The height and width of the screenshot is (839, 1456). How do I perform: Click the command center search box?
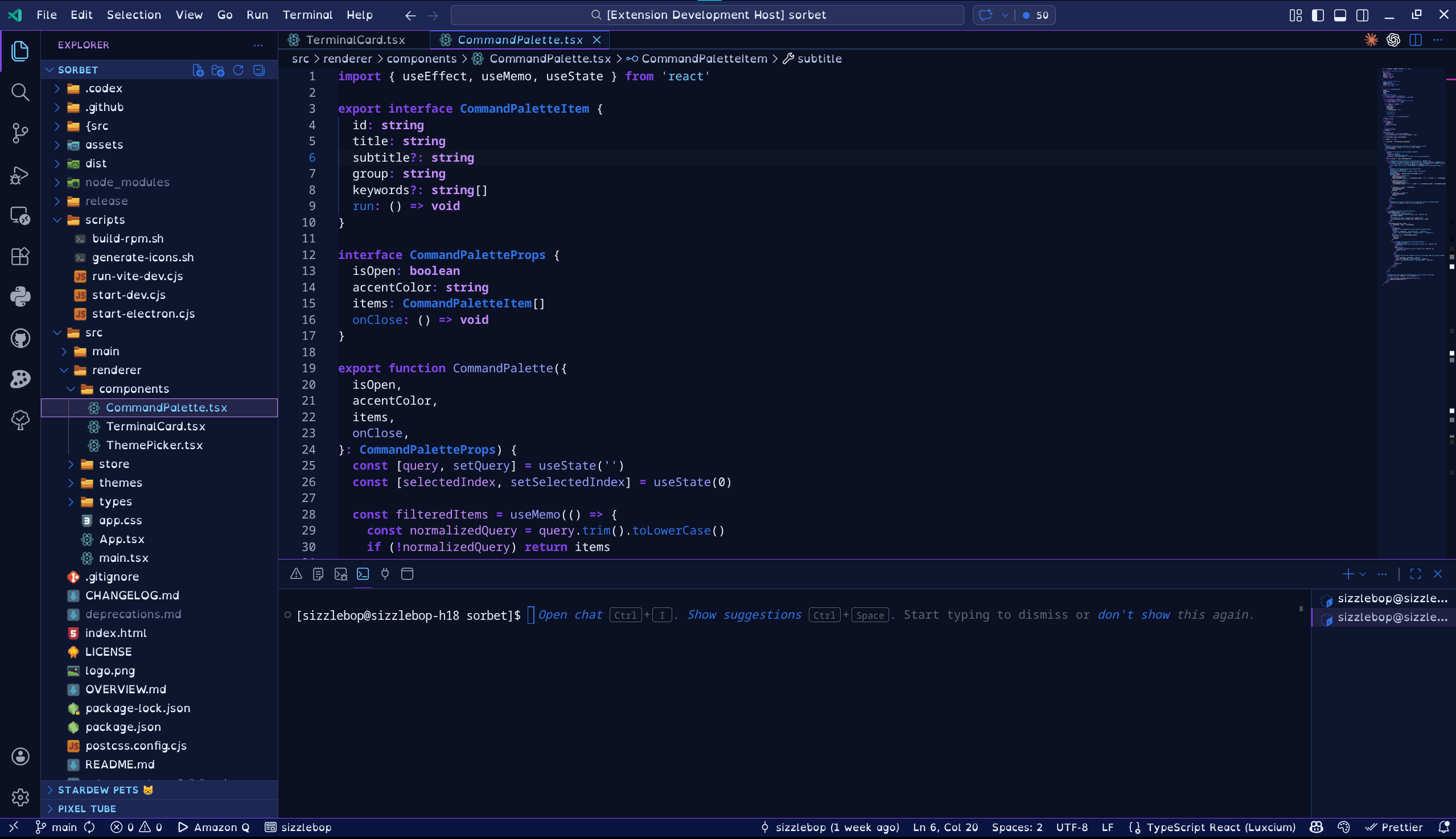(x=707, y=15)
